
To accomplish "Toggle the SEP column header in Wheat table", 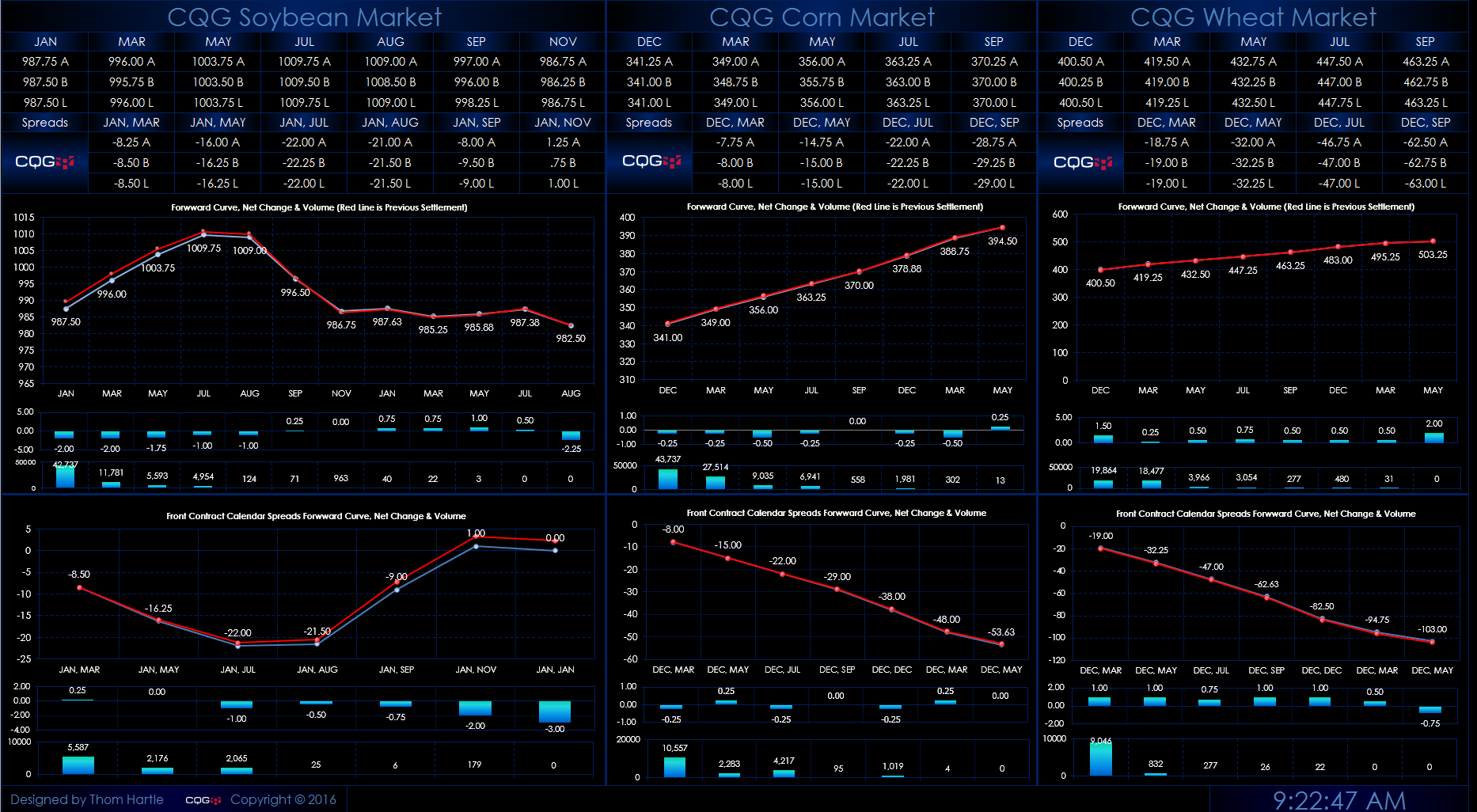I will (1425, 41).
